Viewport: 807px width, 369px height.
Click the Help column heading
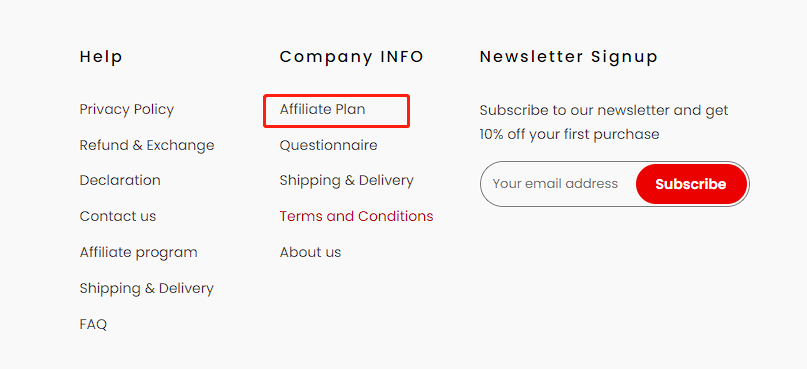pos(101,57)
